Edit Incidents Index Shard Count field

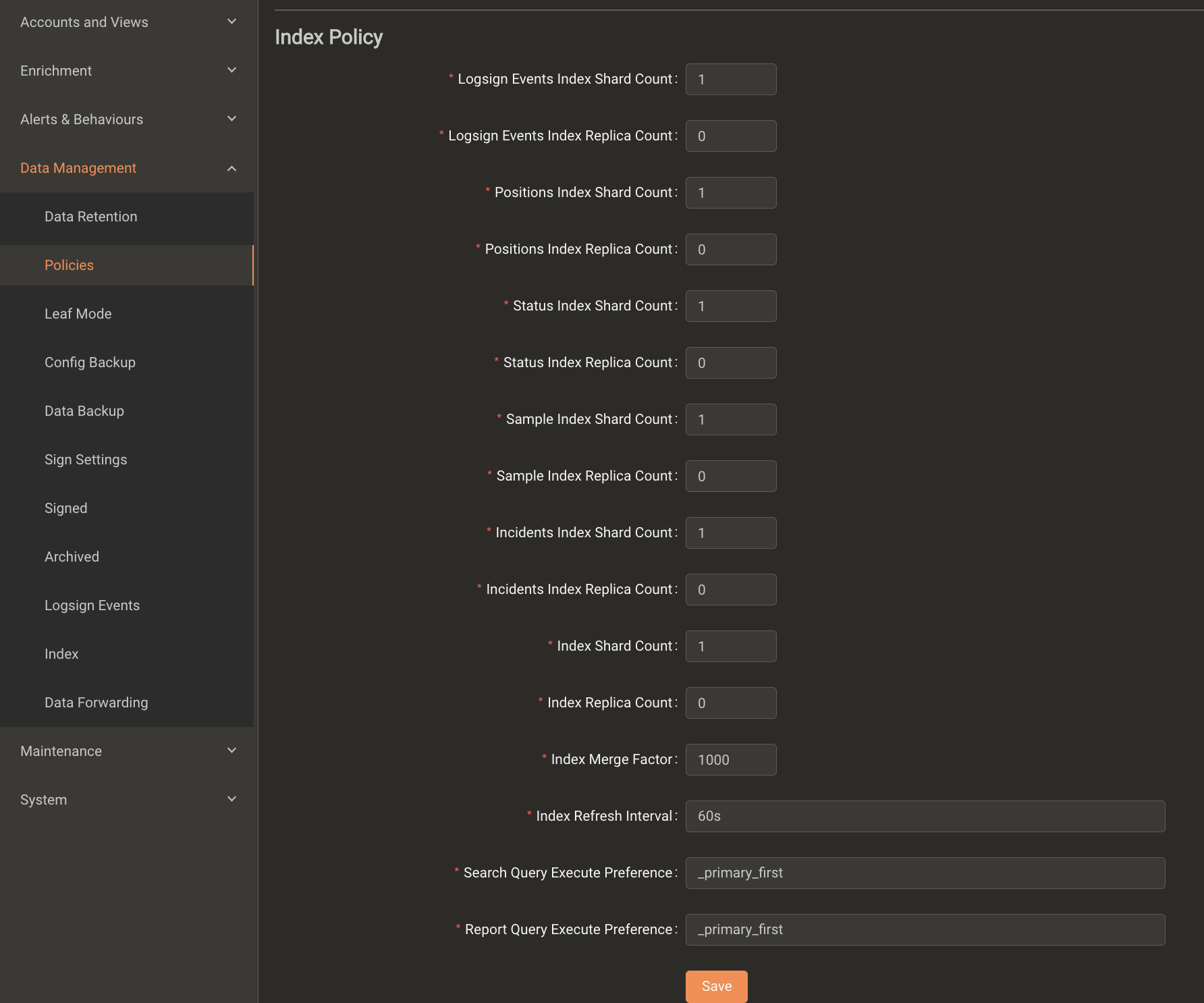tap(731, 533)
